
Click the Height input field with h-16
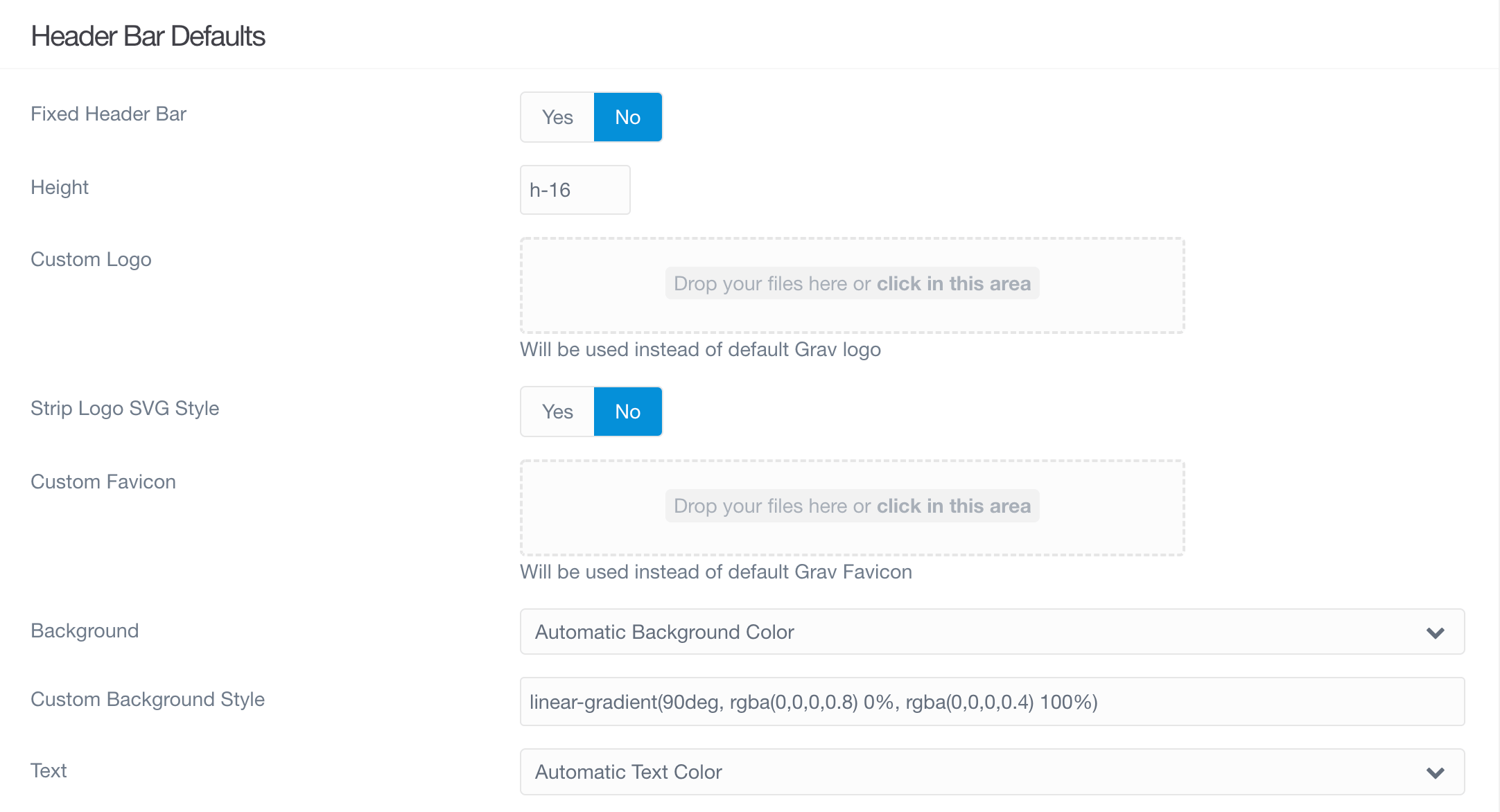pyautogui.click(x=575, y=190)
